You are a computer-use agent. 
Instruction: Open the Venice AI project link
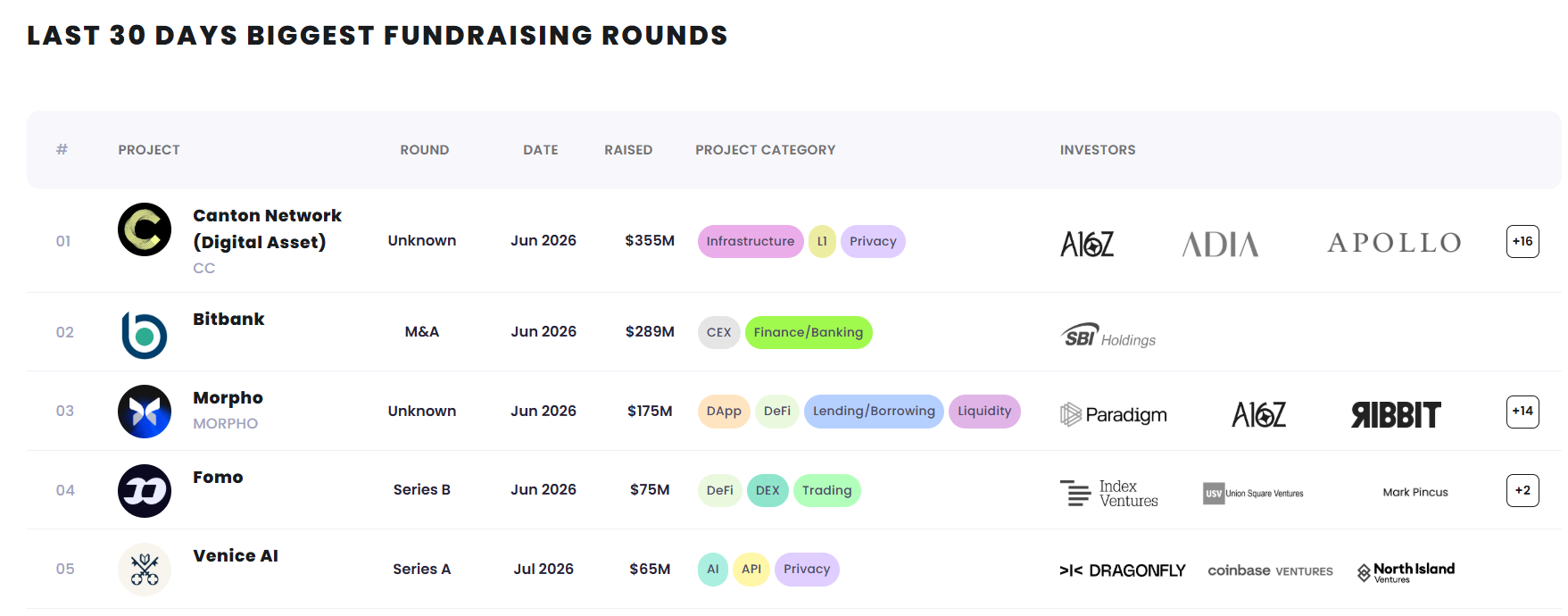pyautogui.click(x=236, y=555)
